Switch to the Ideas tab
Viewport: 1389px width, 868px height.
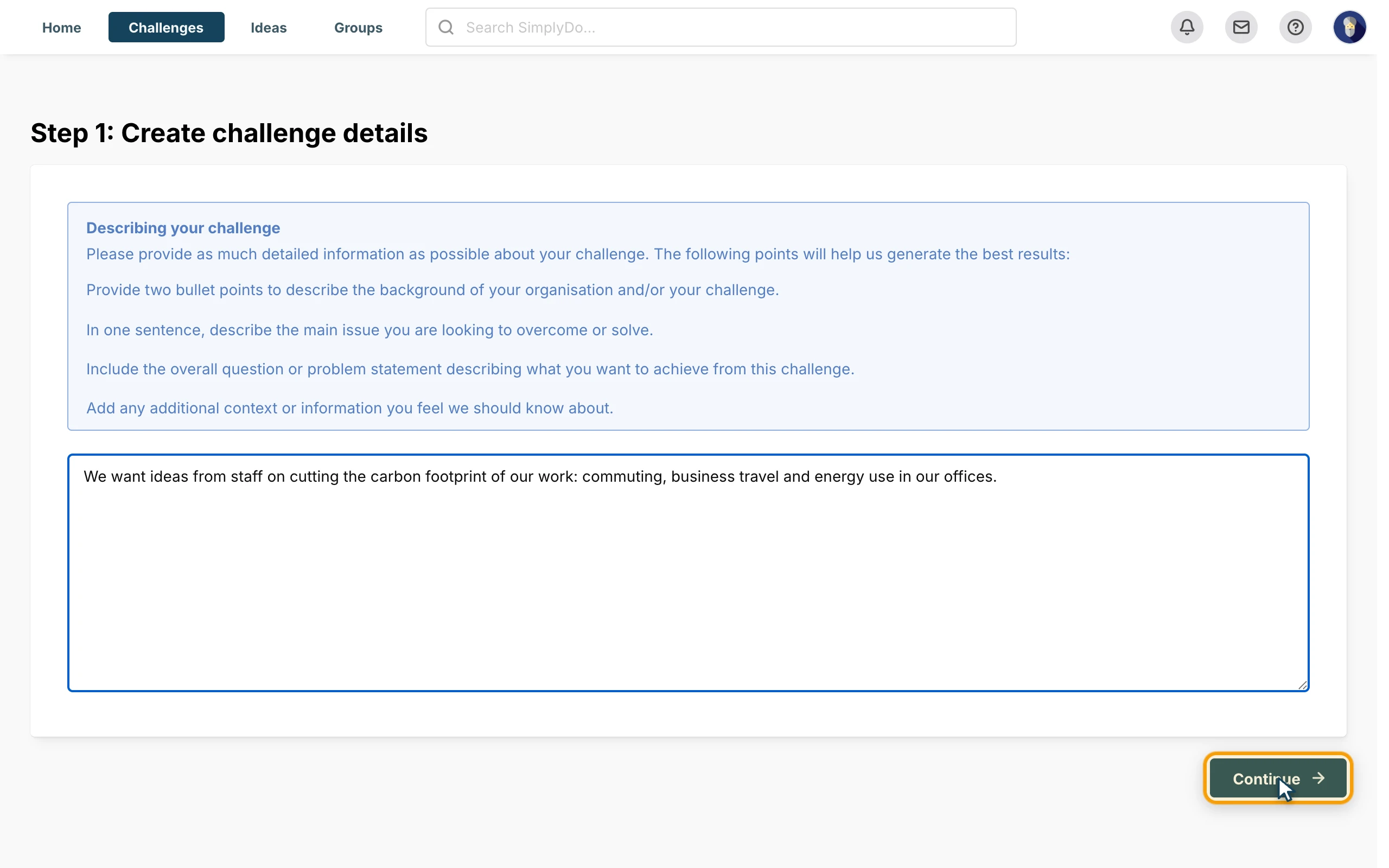point(269,28)
